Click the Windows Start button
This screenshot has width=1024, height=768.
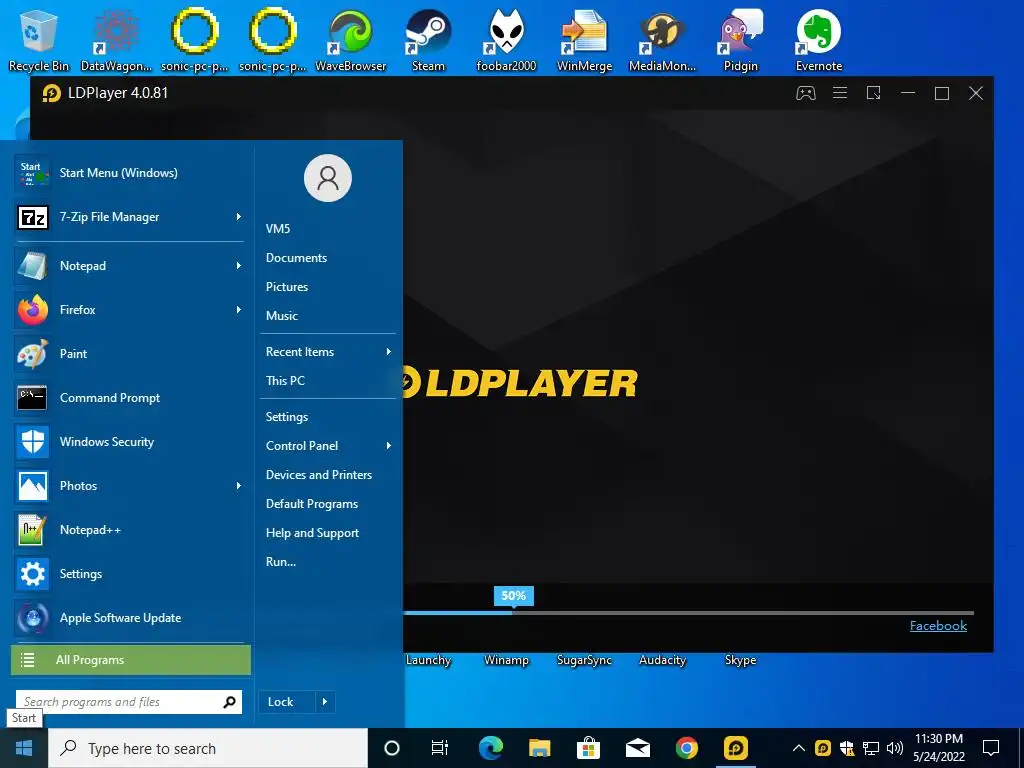(x=24, y=748)
